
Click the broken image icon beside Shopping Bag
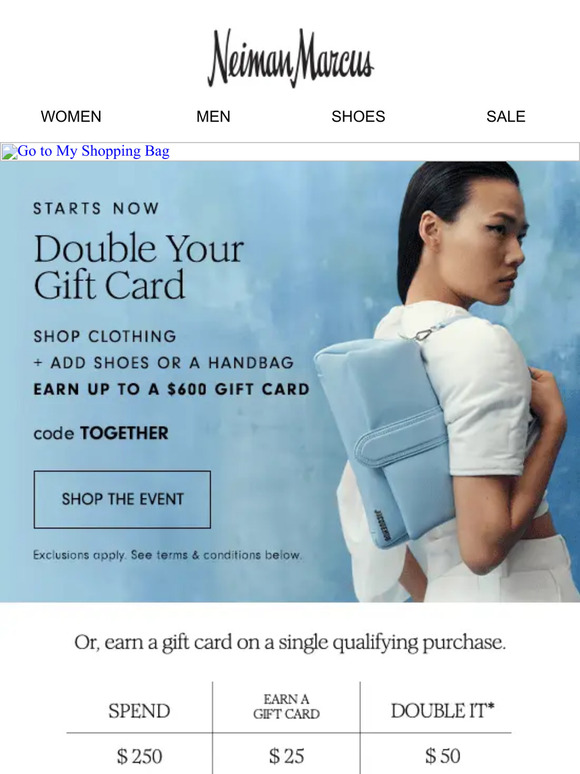(x=9, y=152)
